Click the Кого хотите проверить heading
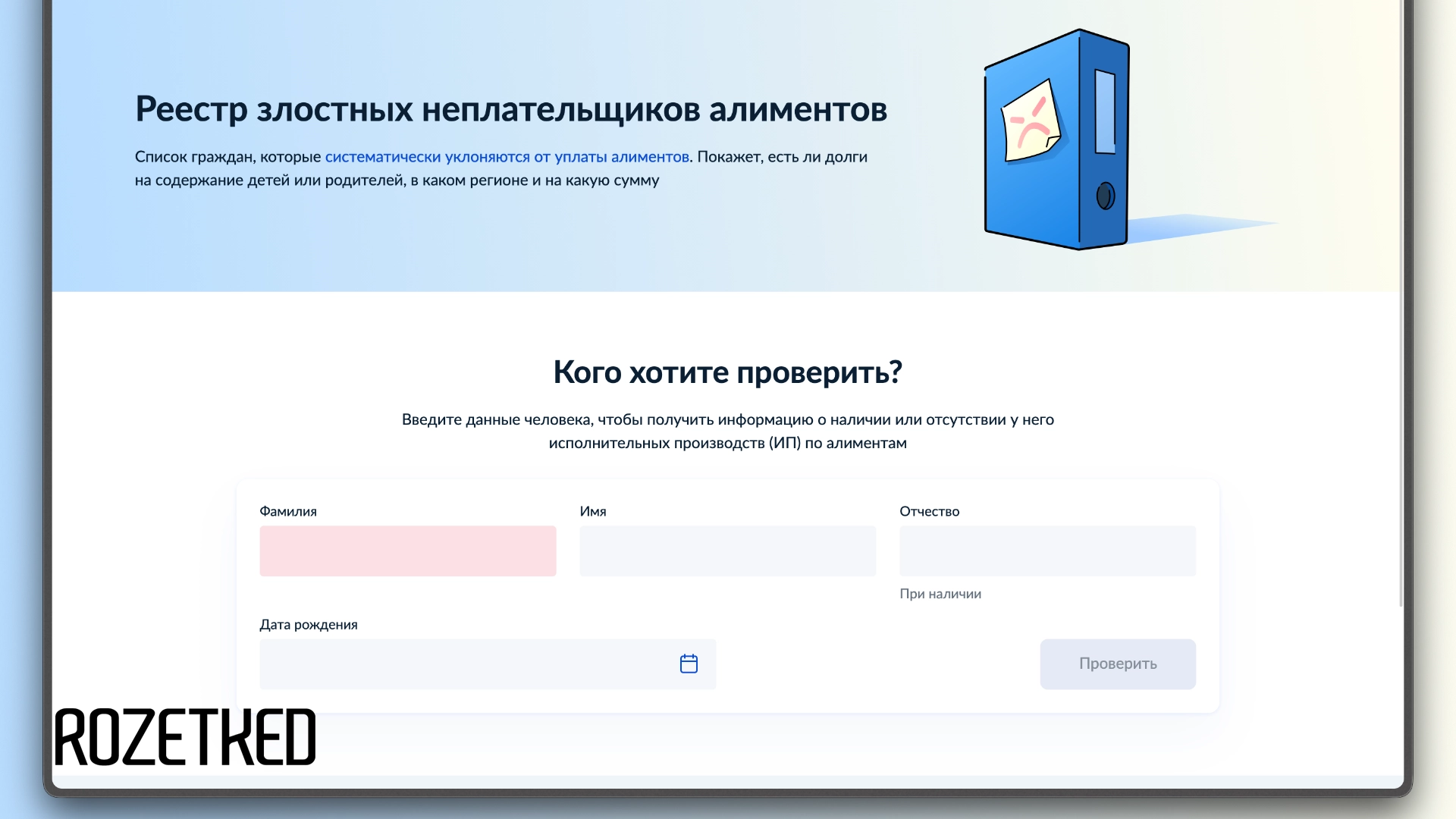This screenshot has width=1456, height=819. pos(727,372)
